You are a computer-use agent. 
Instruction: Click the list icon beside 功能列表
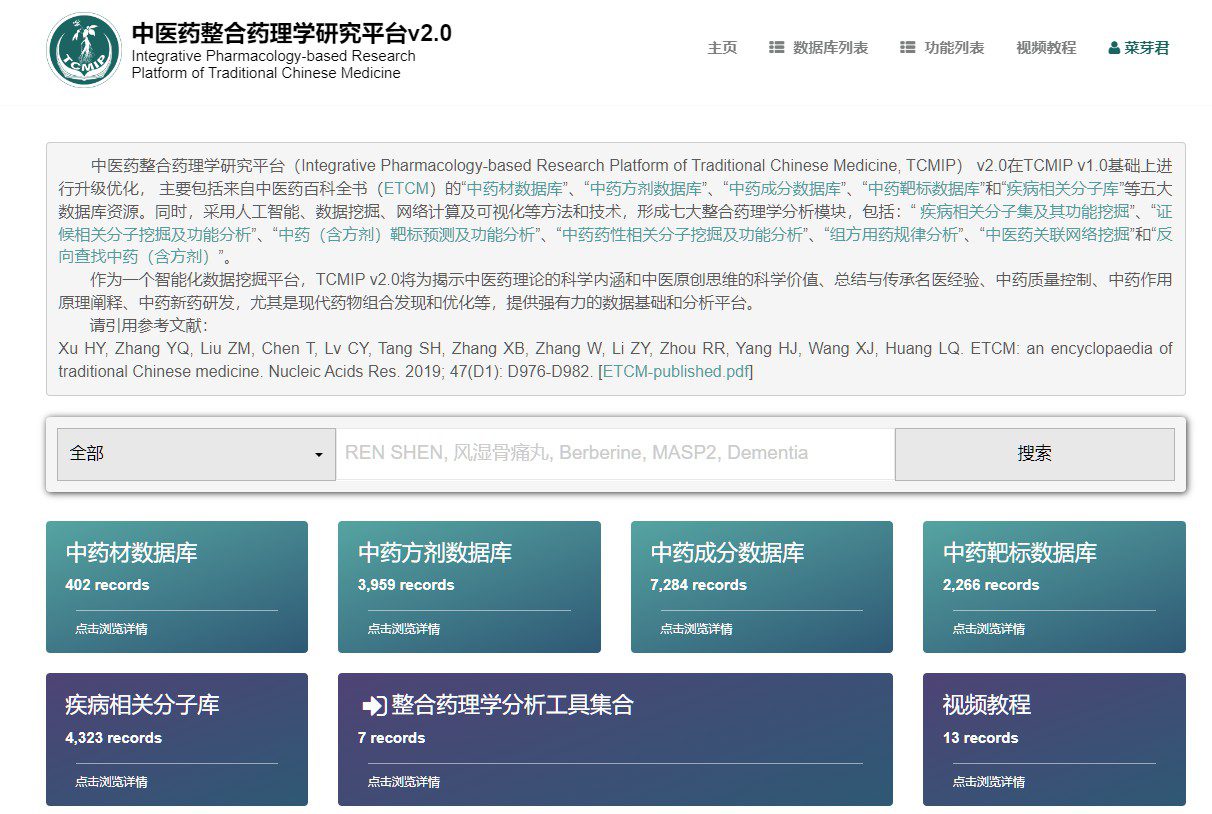coord(908,48)
